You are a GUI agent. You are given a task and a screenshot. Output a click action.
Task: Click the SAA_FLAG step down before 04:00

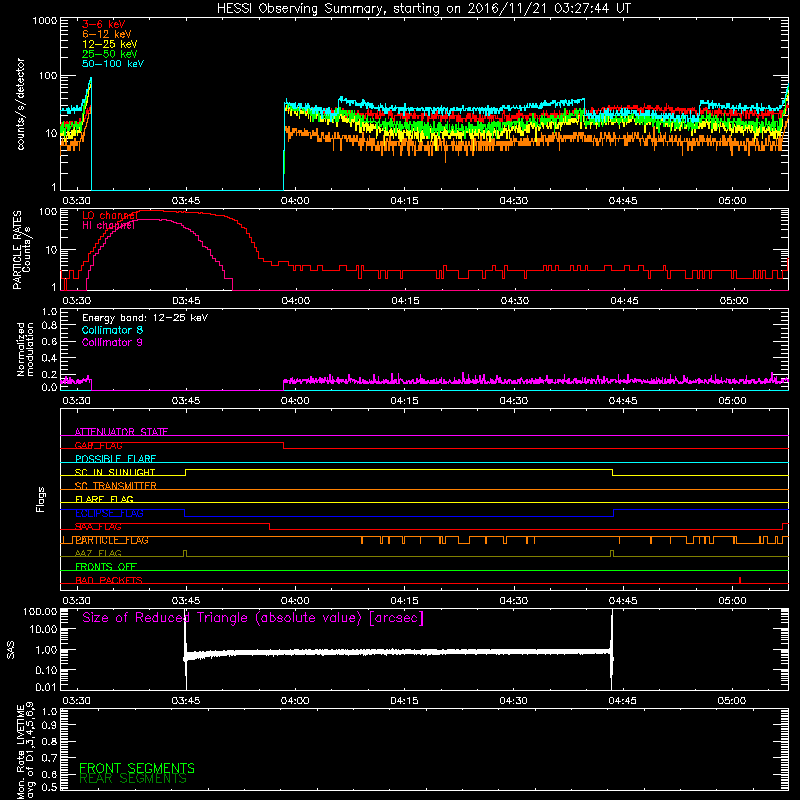click(269, 527)
